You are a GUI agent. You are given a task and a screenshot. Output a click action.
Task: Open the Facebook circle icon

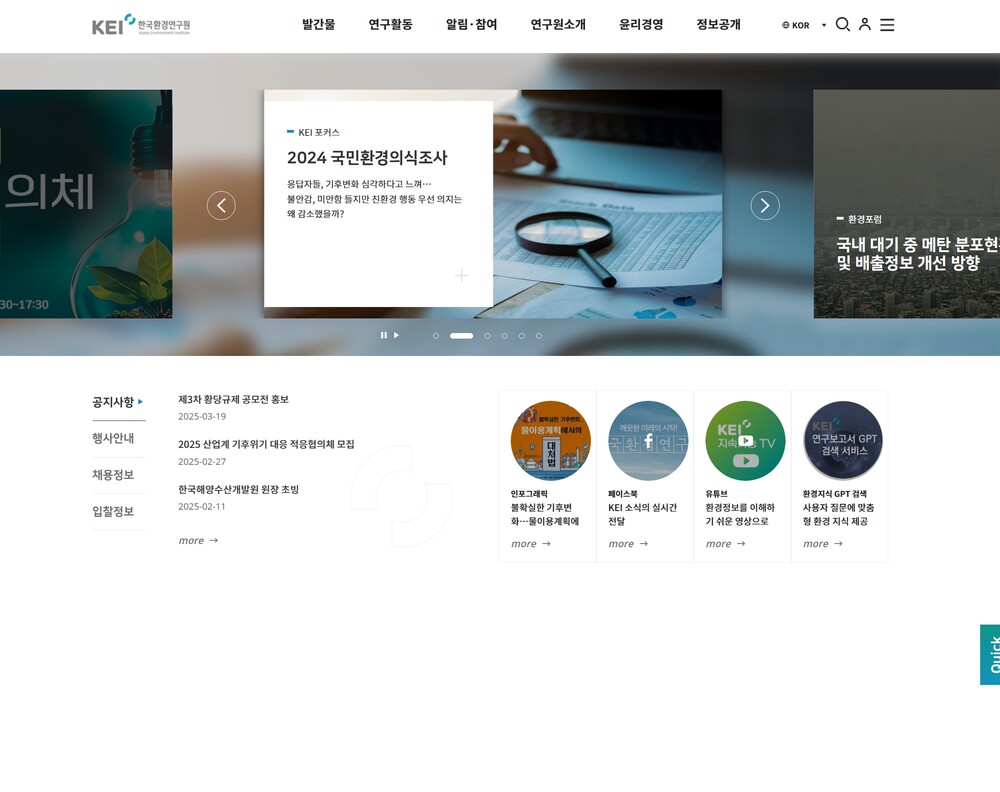click(x=648, y=441)
